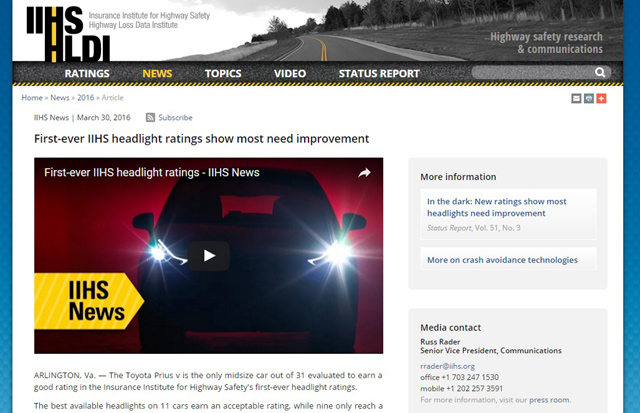
Task: Click the Subscribe link
Action: [175, 118]
